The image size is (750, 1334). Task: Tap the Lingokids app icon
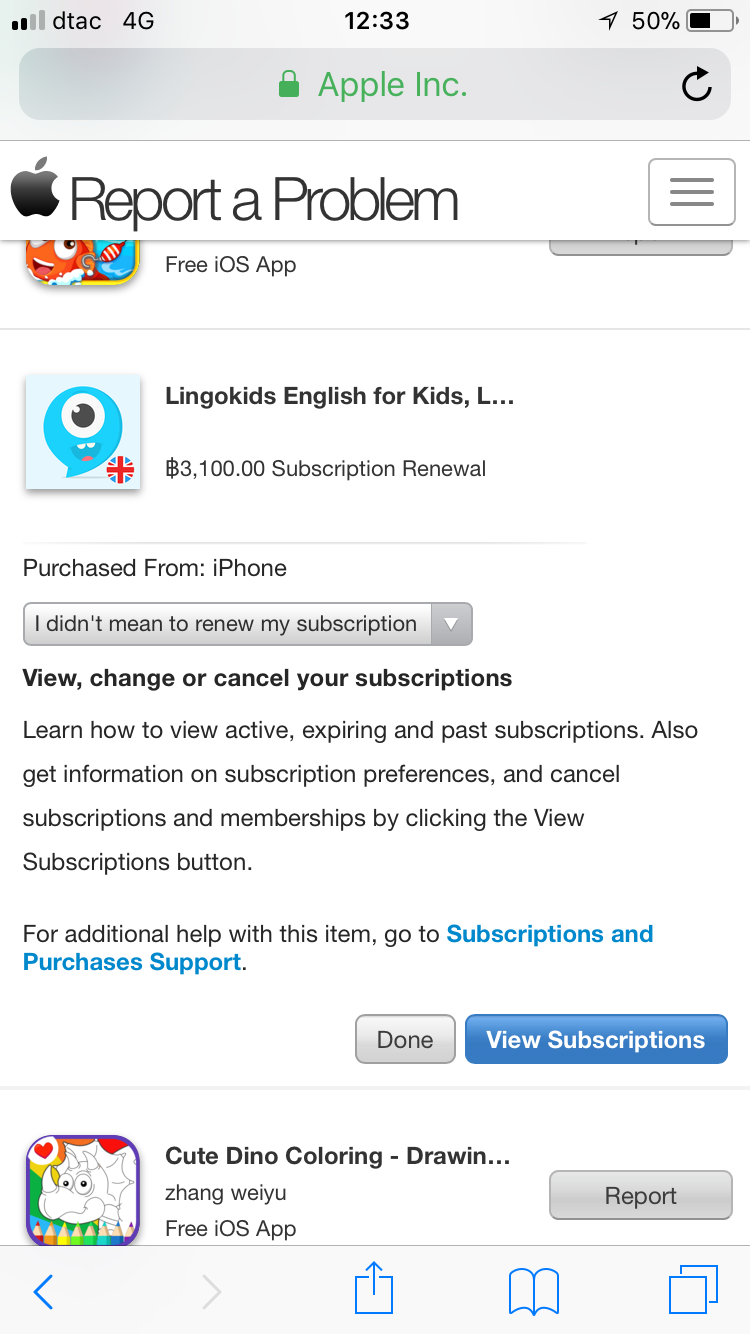[83, 432]
